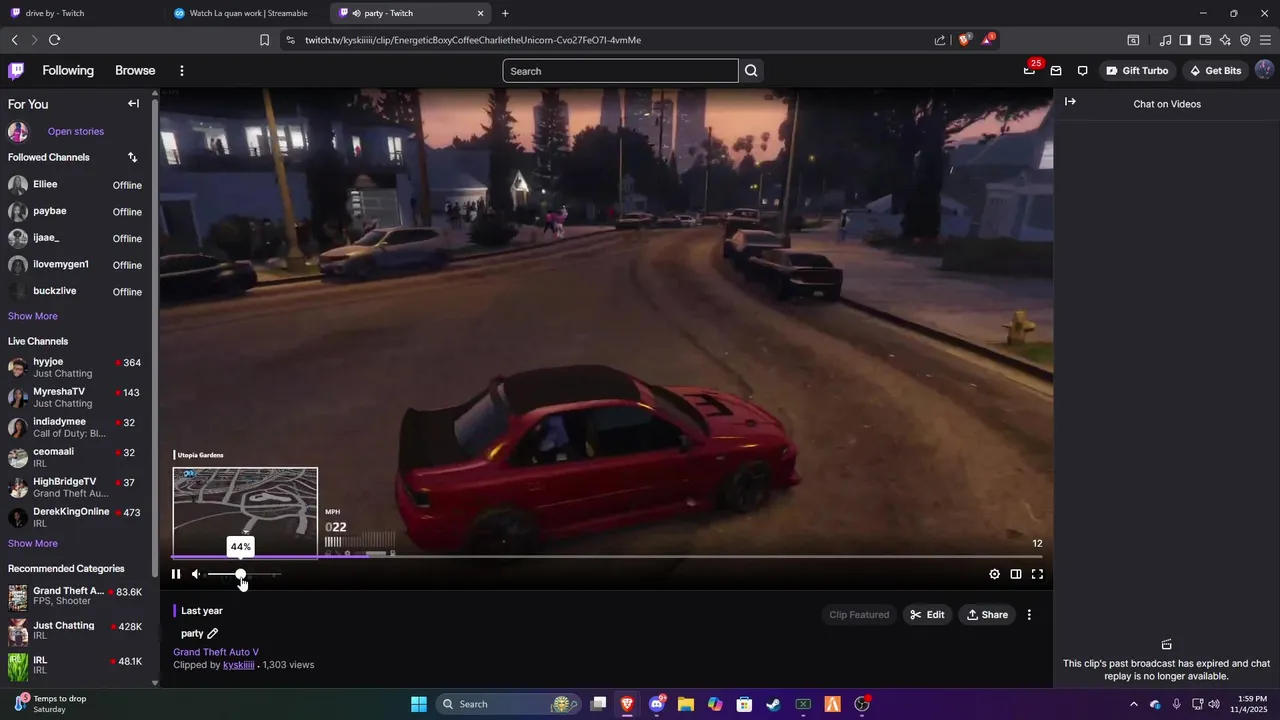Click the address bar URL

coord(473,40)
